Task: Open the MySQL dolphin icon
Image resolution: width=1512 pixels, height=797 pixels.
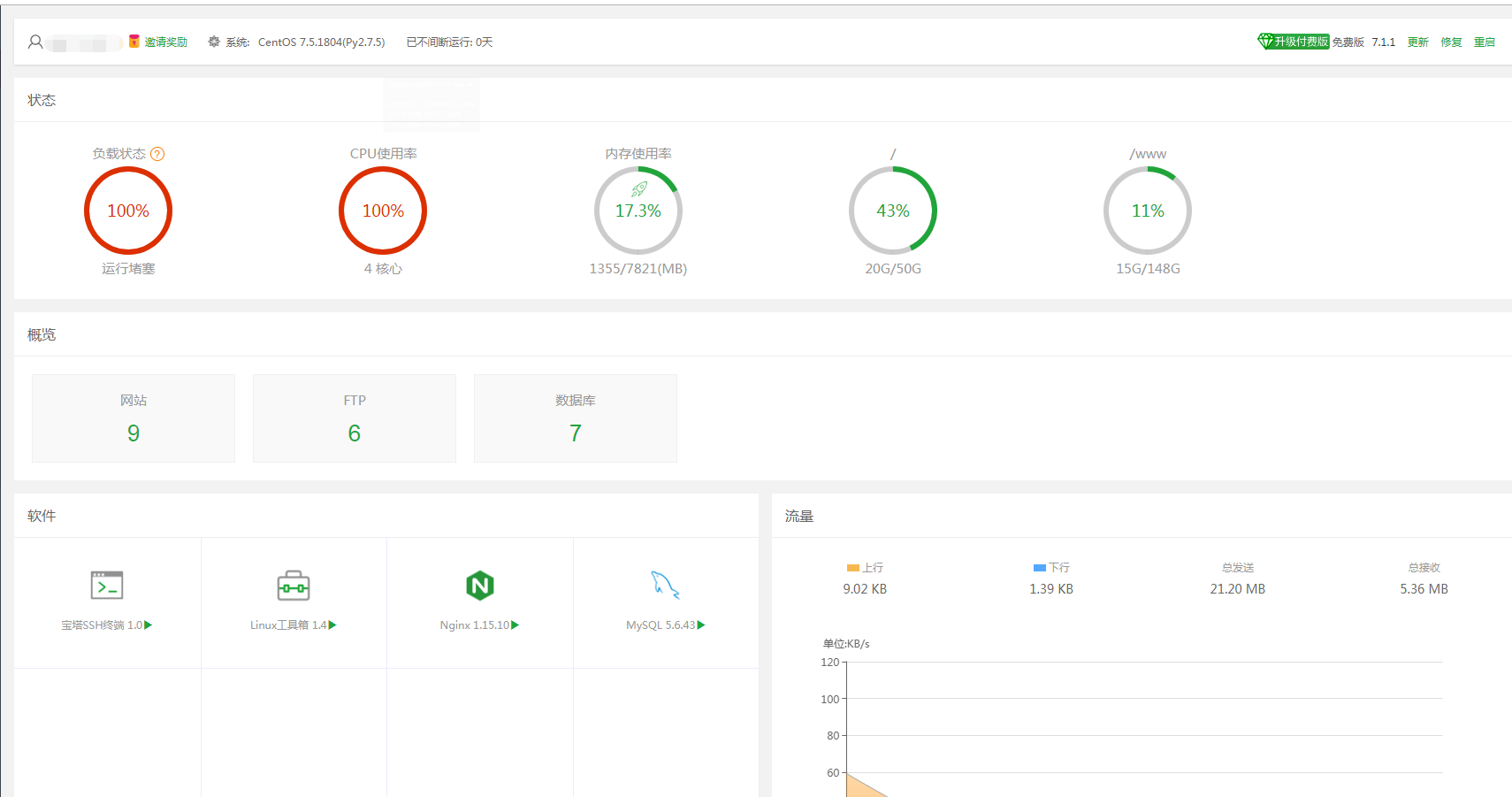Action: pyautogui.click(x=665, y=585)
